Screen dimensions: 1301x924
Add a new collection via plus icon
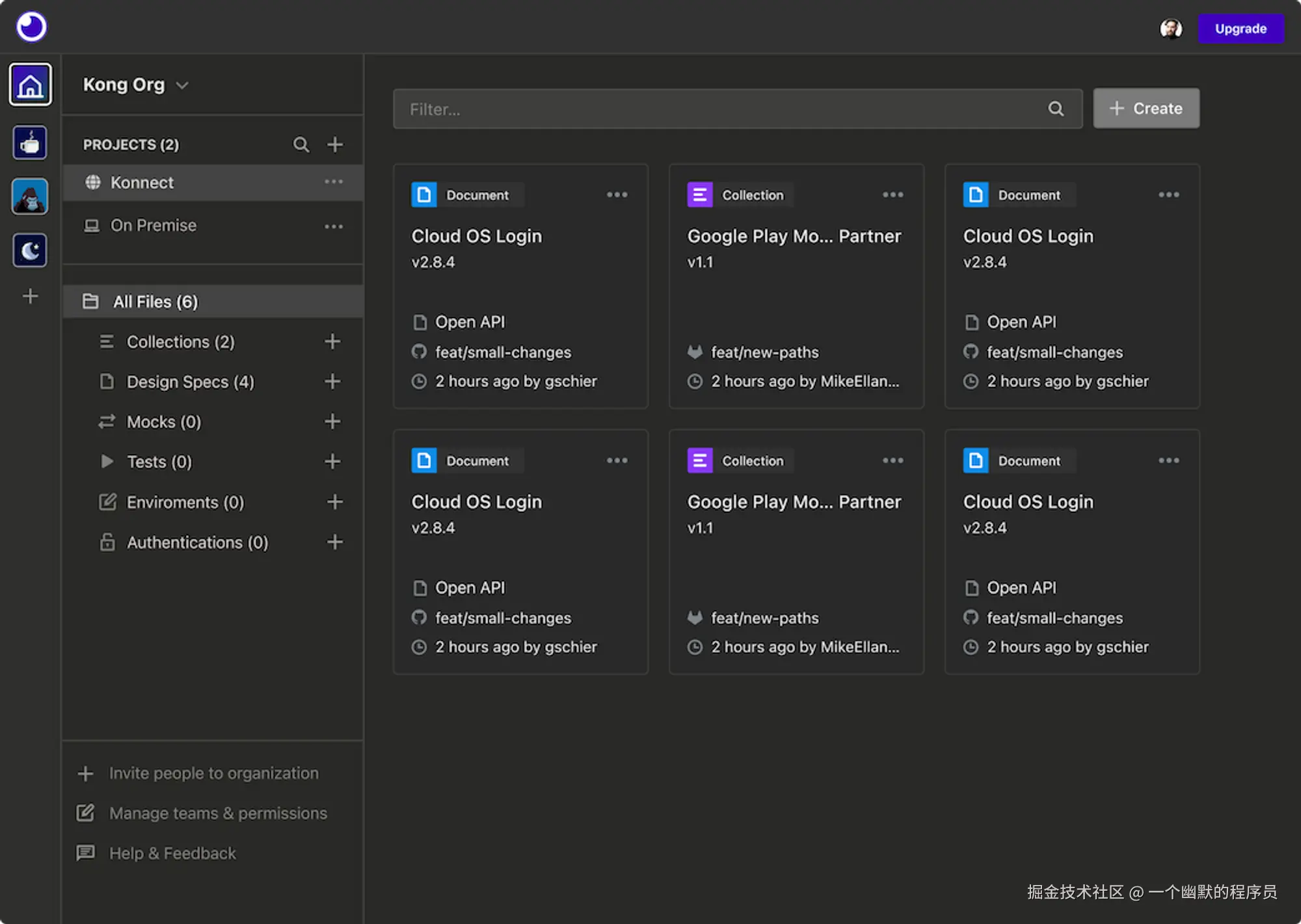point(332,341)
